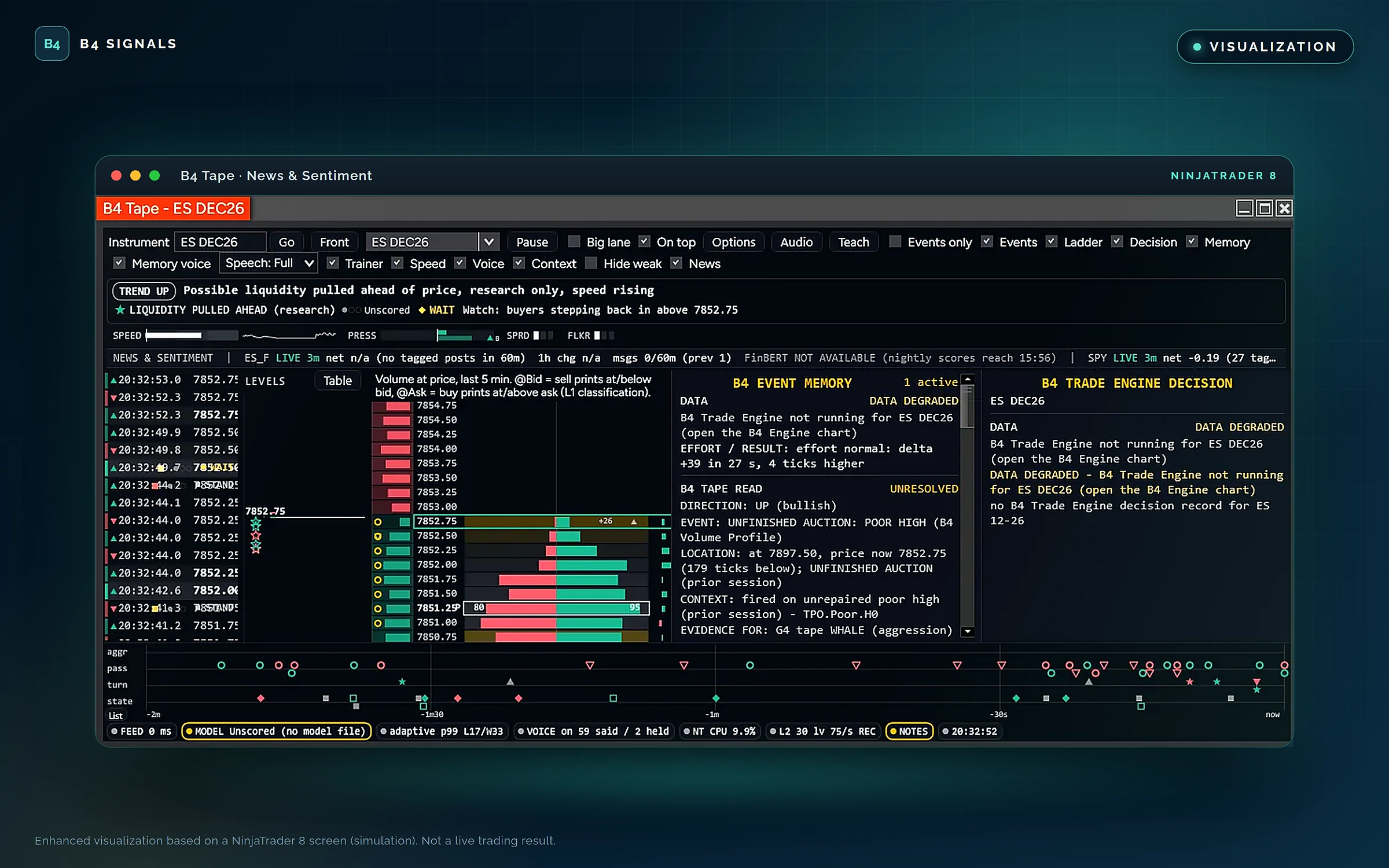Click the VISUALIZATION pill button
This screenshot has width=1389, height=868.
1265,47
